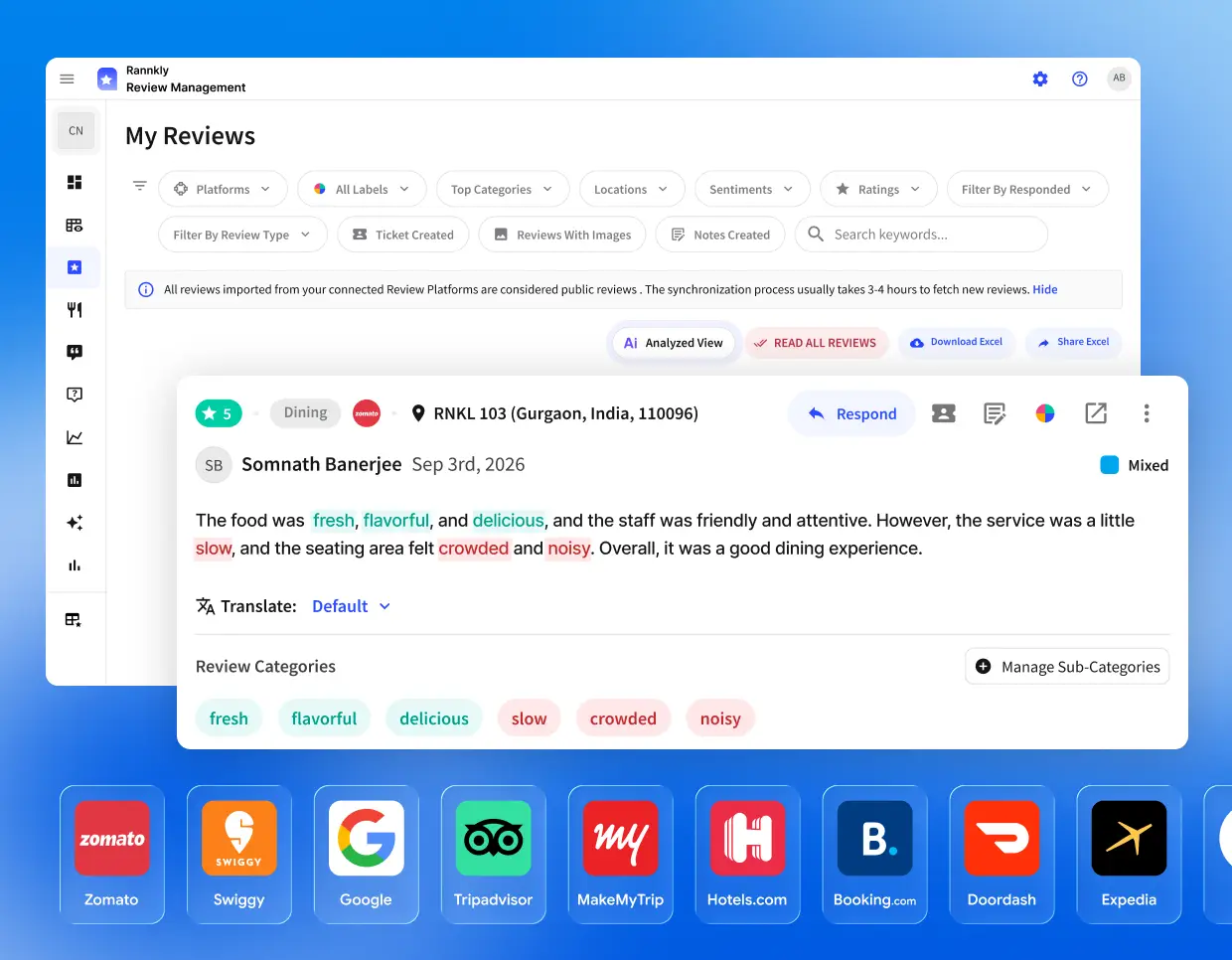The image size is (1232, 960).
Task: Click READ ALL REVIEWS button
Action: [x=815, y=343]
